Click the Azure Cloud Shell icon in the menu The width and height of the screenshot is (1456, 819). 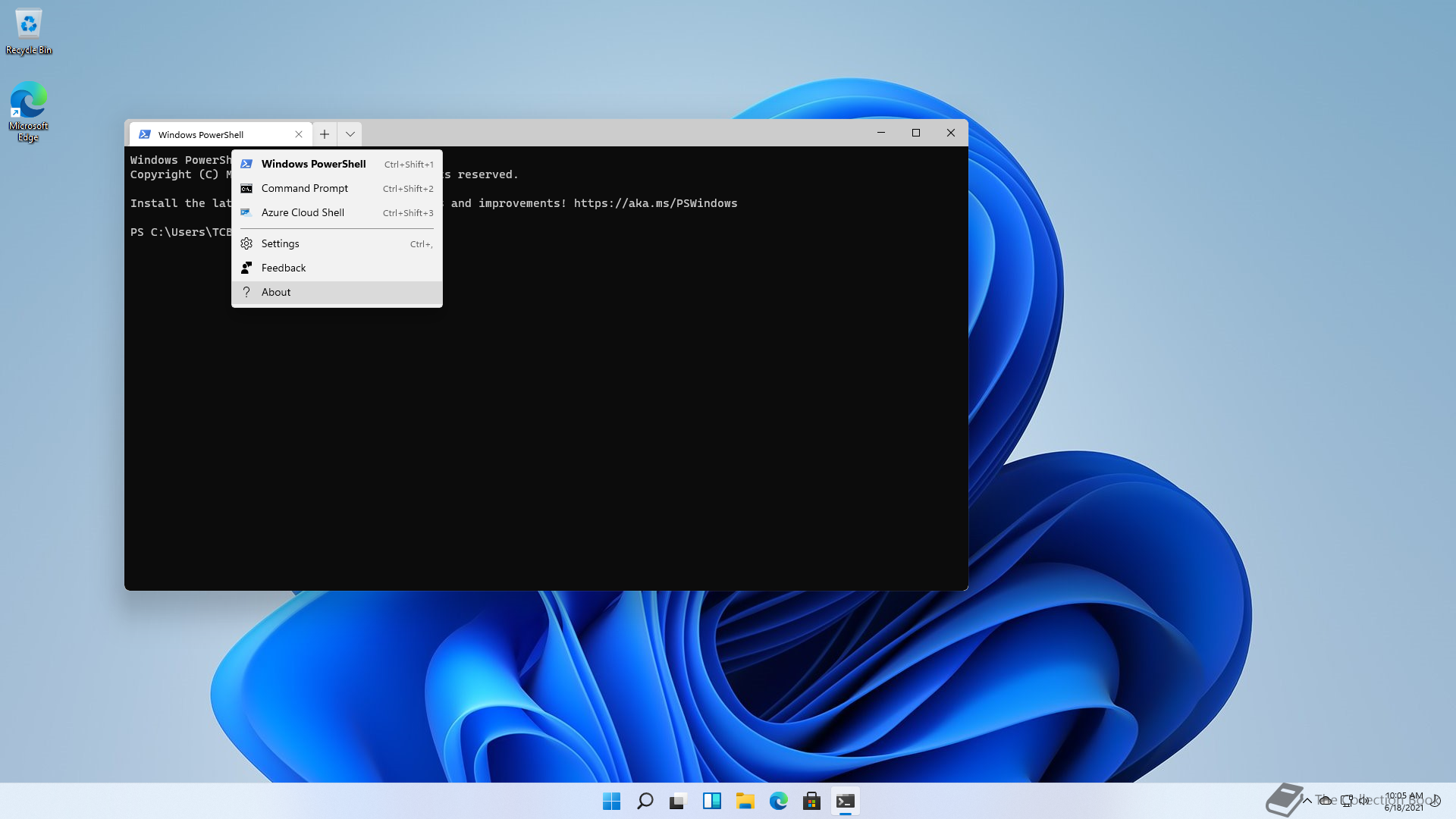[x=246, y=212]
